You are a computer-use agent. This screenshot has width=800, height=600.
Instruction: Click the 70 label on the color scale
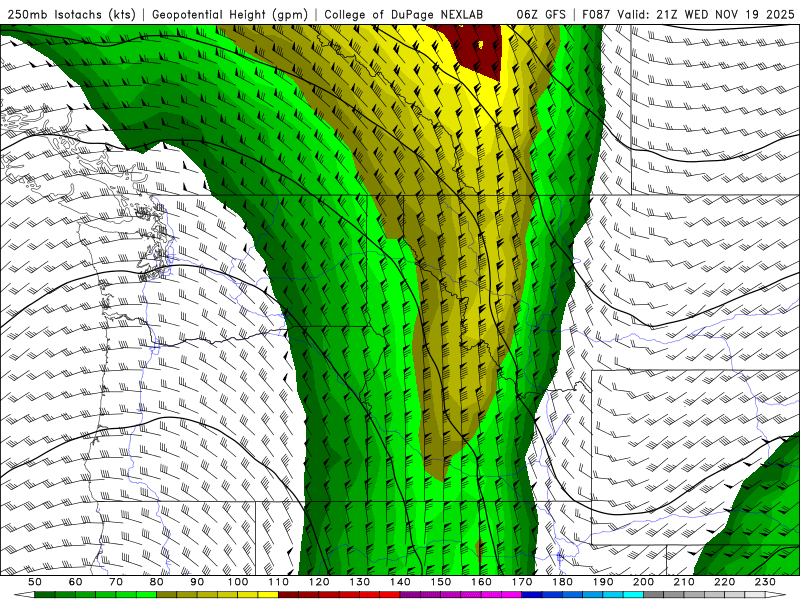point(116,582)
